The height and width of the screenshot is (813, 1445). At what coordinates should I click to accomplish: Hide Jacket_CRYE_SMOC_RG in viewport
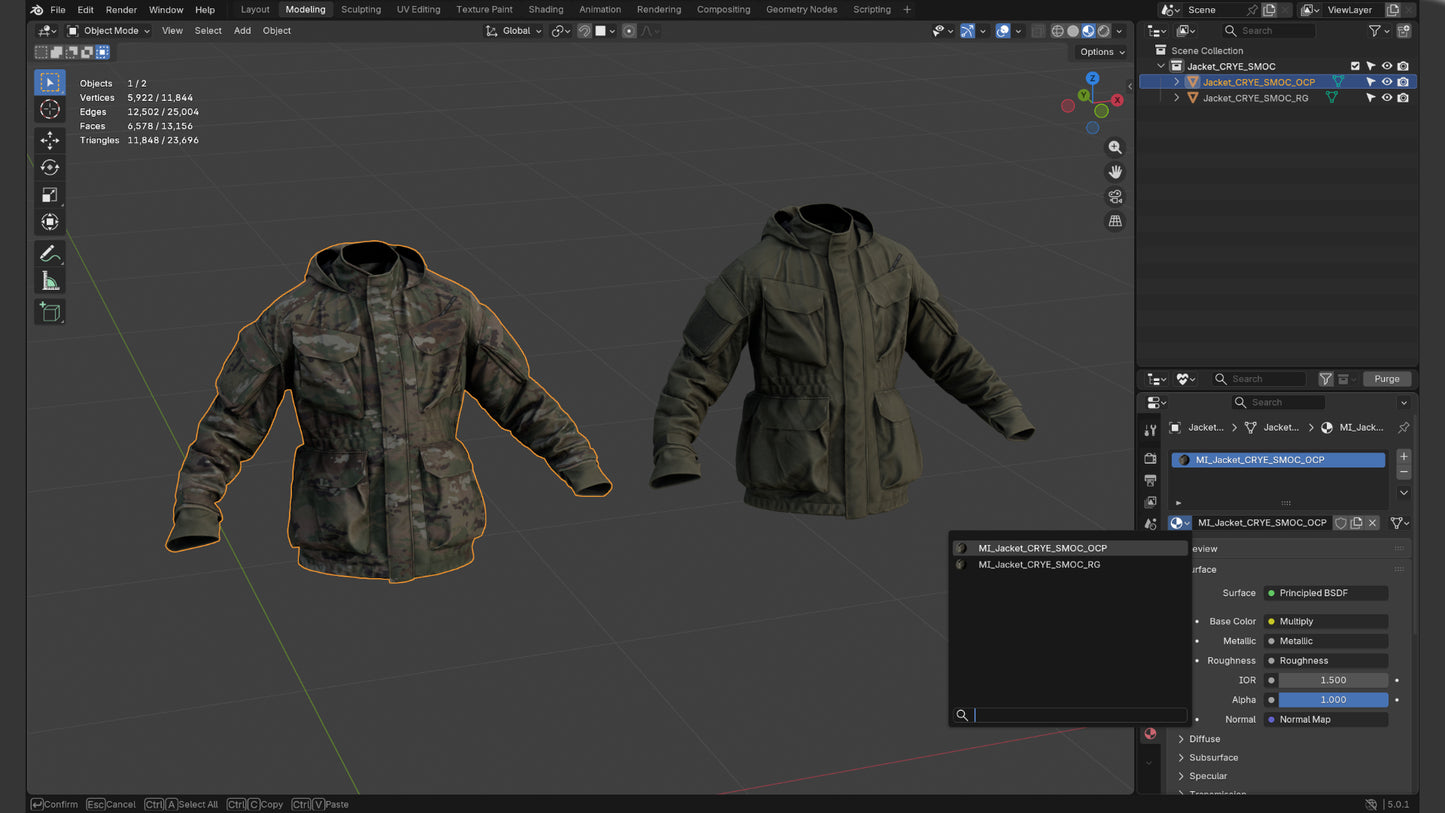pos(1387,98)
